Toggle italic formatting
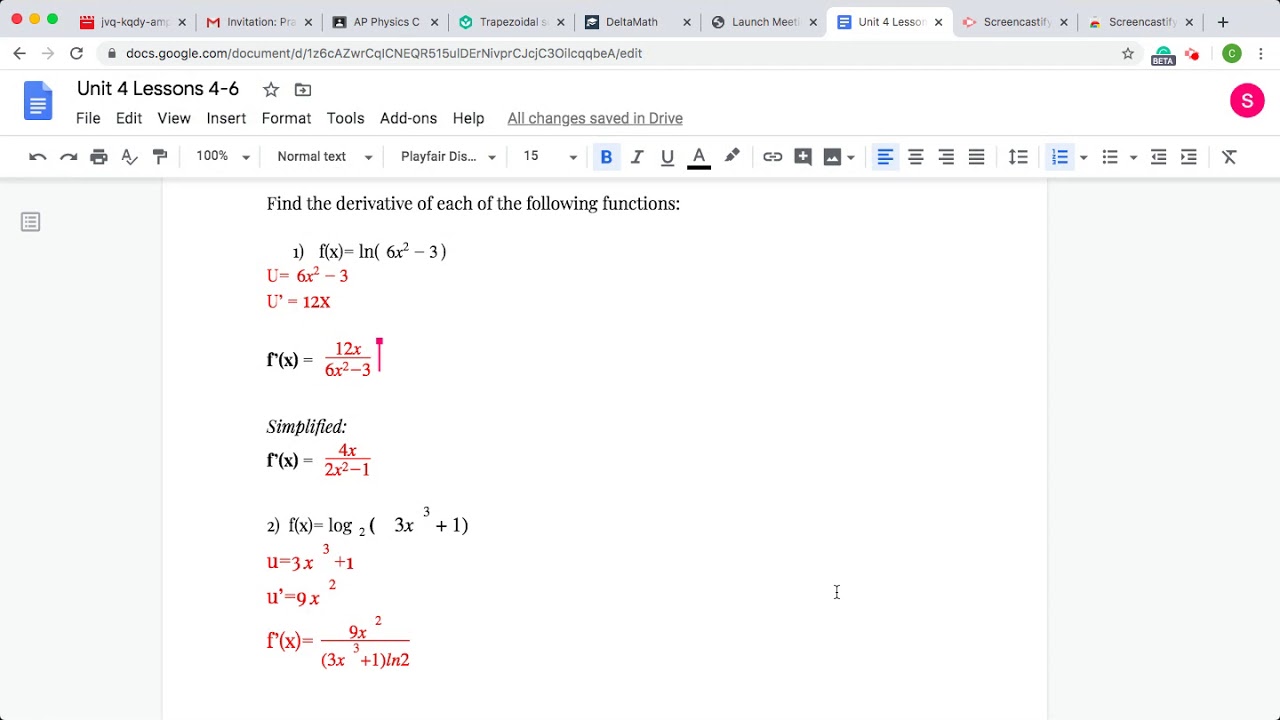This screenshot has height=720, width=1280. [x=637, y=157]
